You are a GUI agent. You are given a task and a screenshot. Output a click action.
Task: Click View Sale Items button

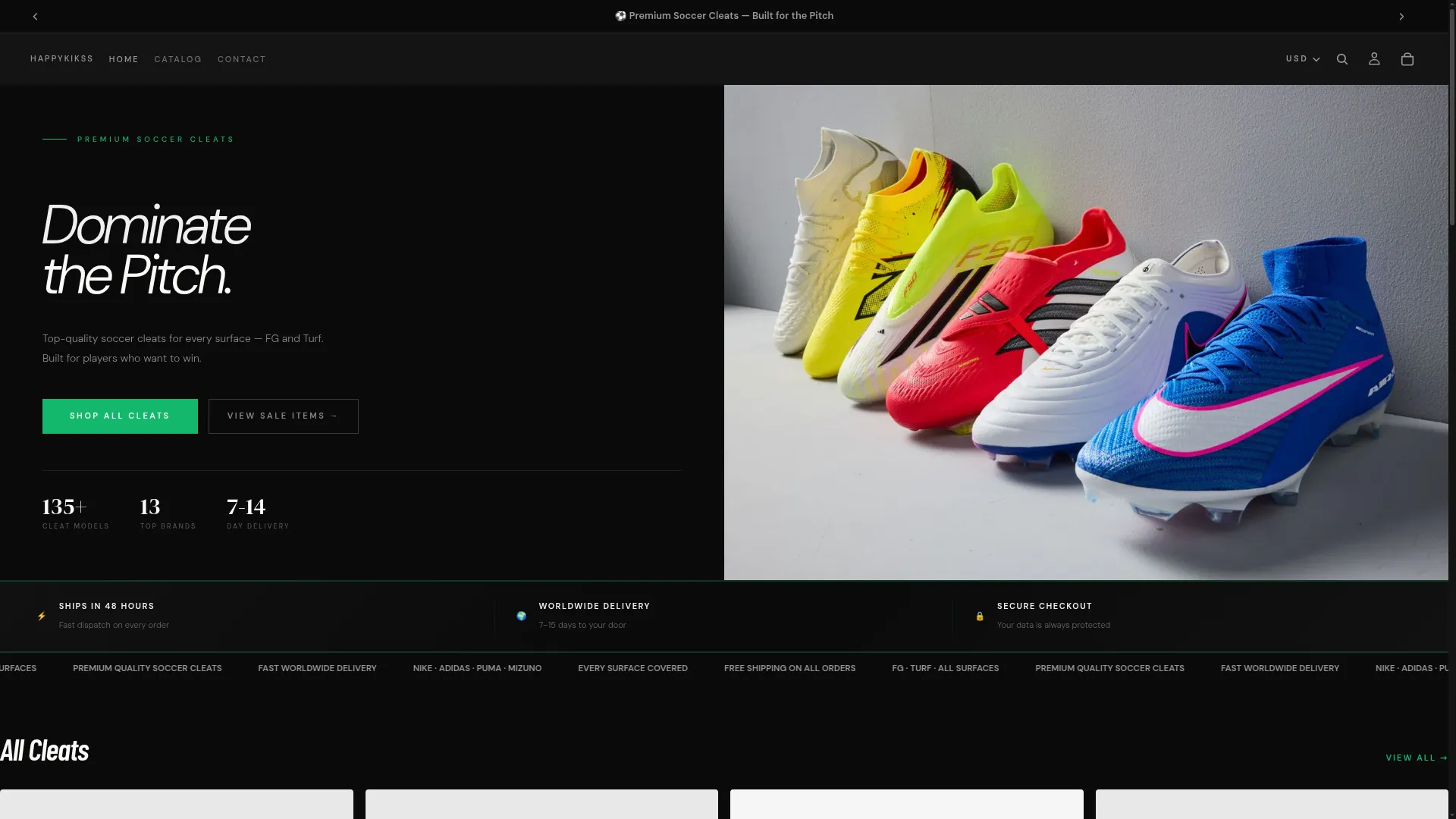tap(284, 416)
